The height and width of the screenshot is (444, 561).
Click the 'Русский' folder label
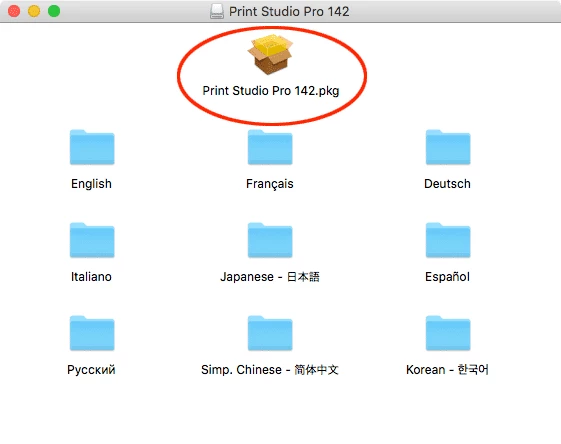point(91,370)
